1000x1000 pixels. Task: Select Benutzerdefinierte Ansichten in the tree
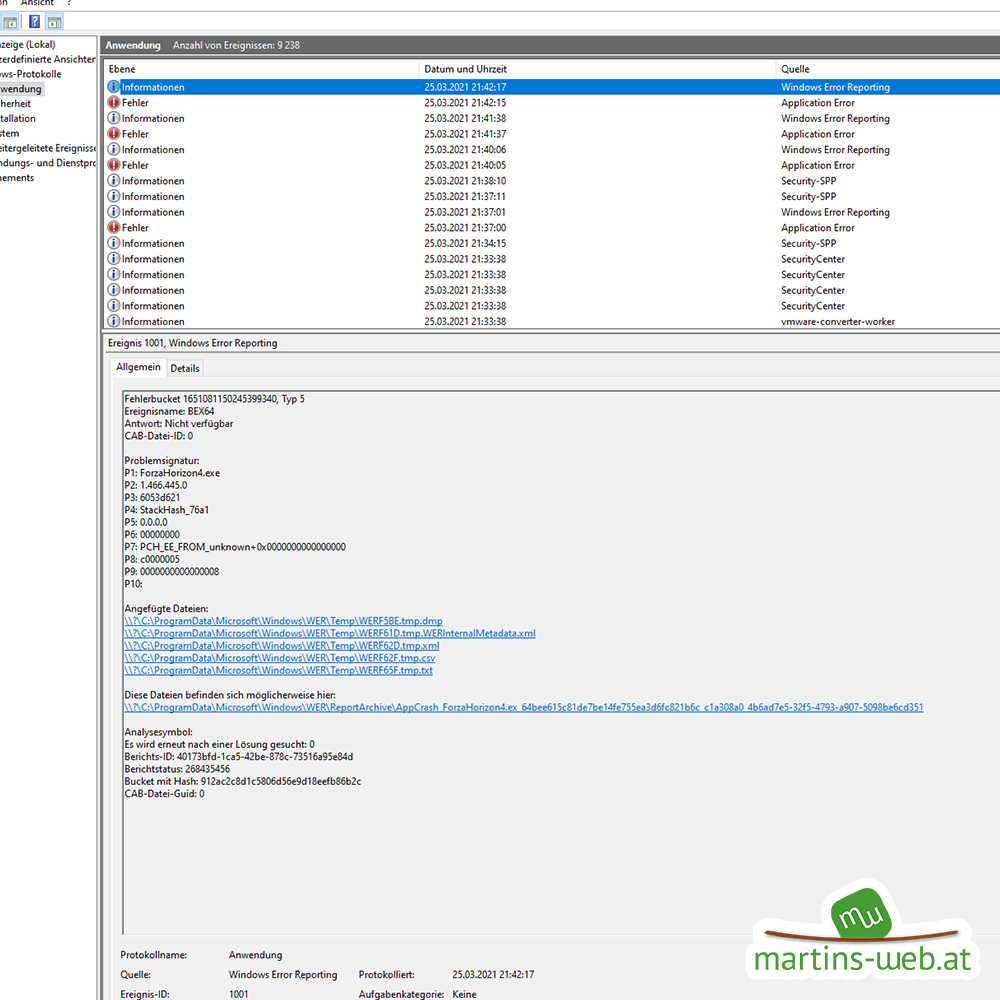[x=48, y=59]
